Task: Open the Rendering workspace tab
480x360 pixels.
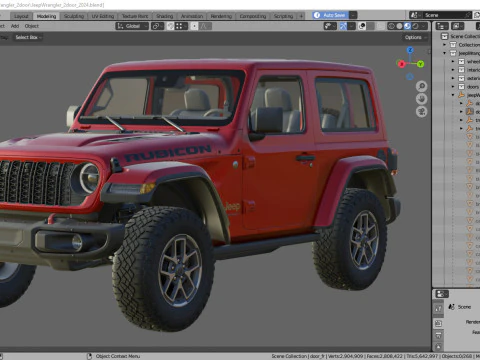Action: click(x=221, y=16)
